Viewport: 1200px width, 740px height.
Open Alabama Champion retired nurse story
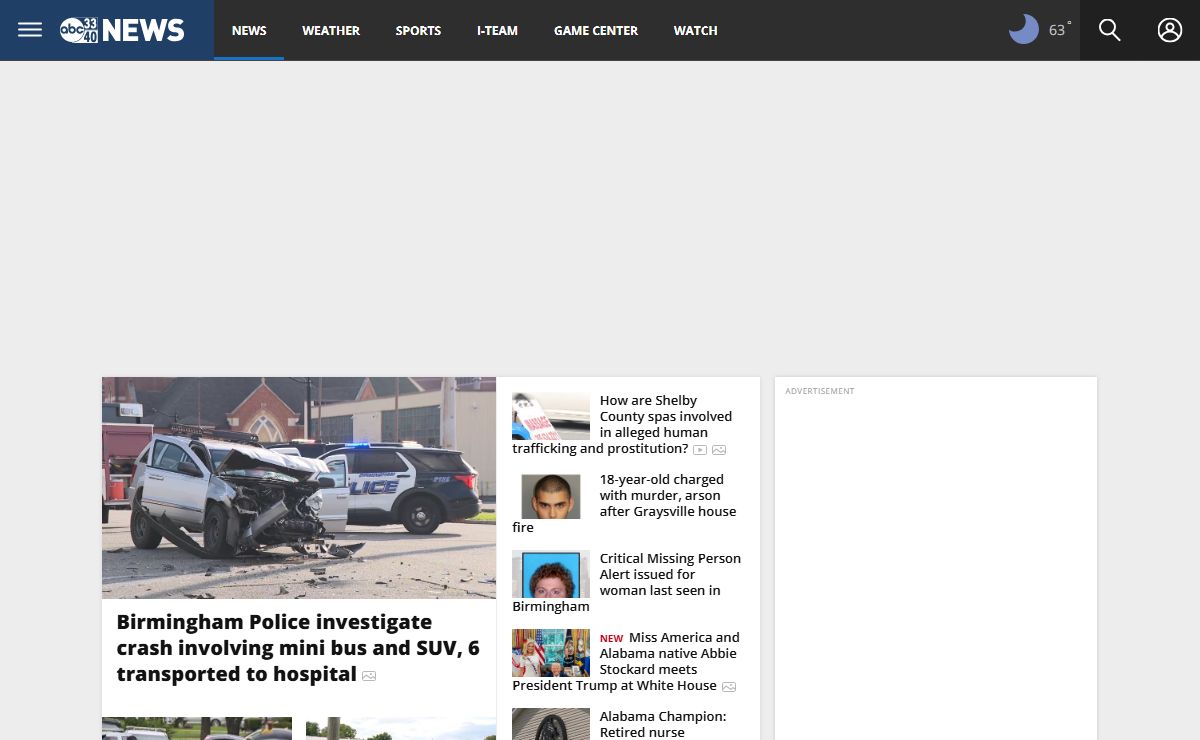point(663,724)
